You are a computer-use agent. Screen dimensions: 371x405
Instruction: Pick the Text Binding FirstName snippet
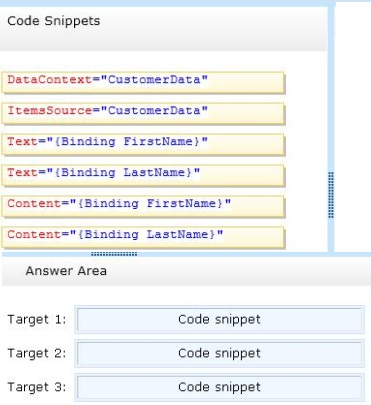point(143,144)
